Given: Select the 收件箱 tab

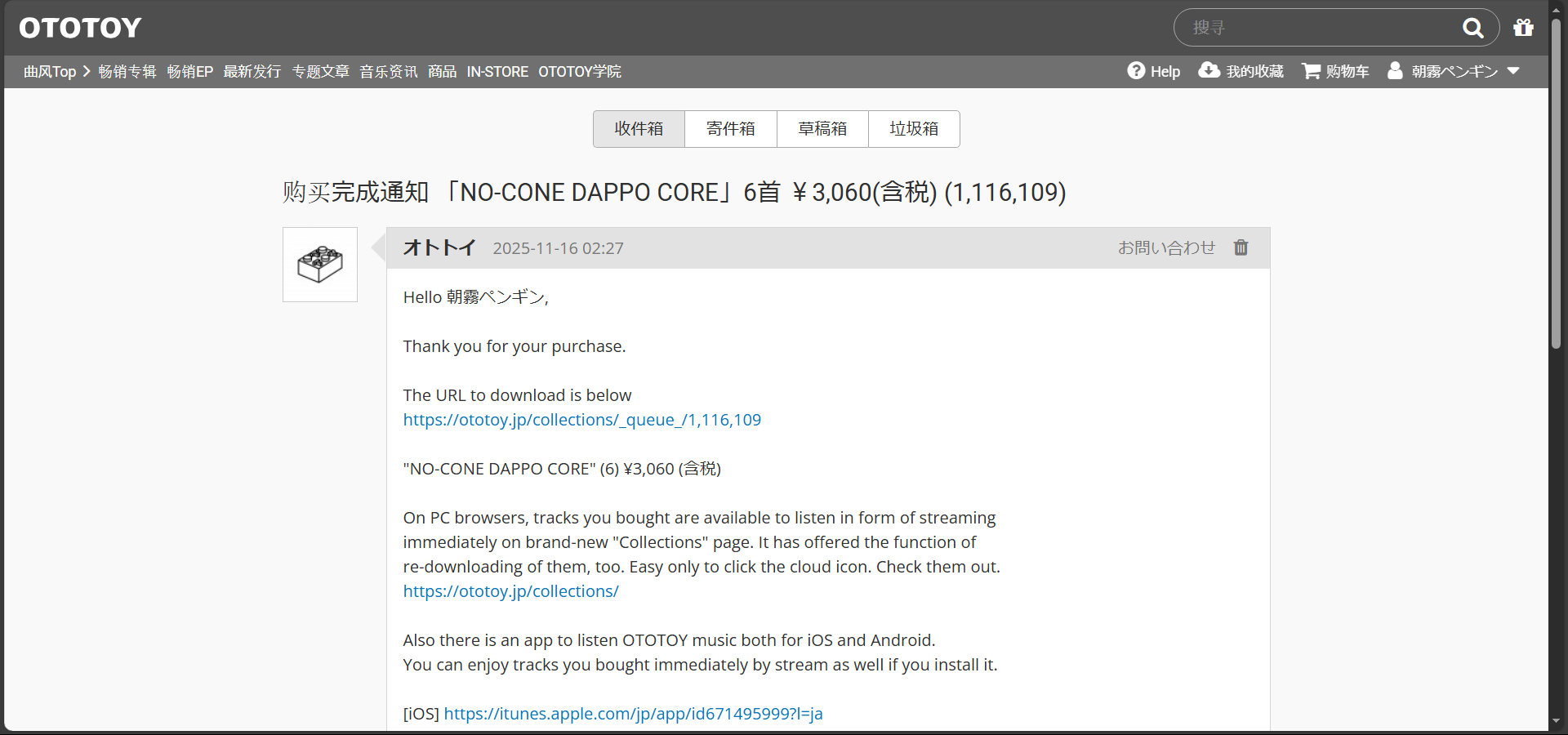Looking at the screenshot, I should coord(639,129).
